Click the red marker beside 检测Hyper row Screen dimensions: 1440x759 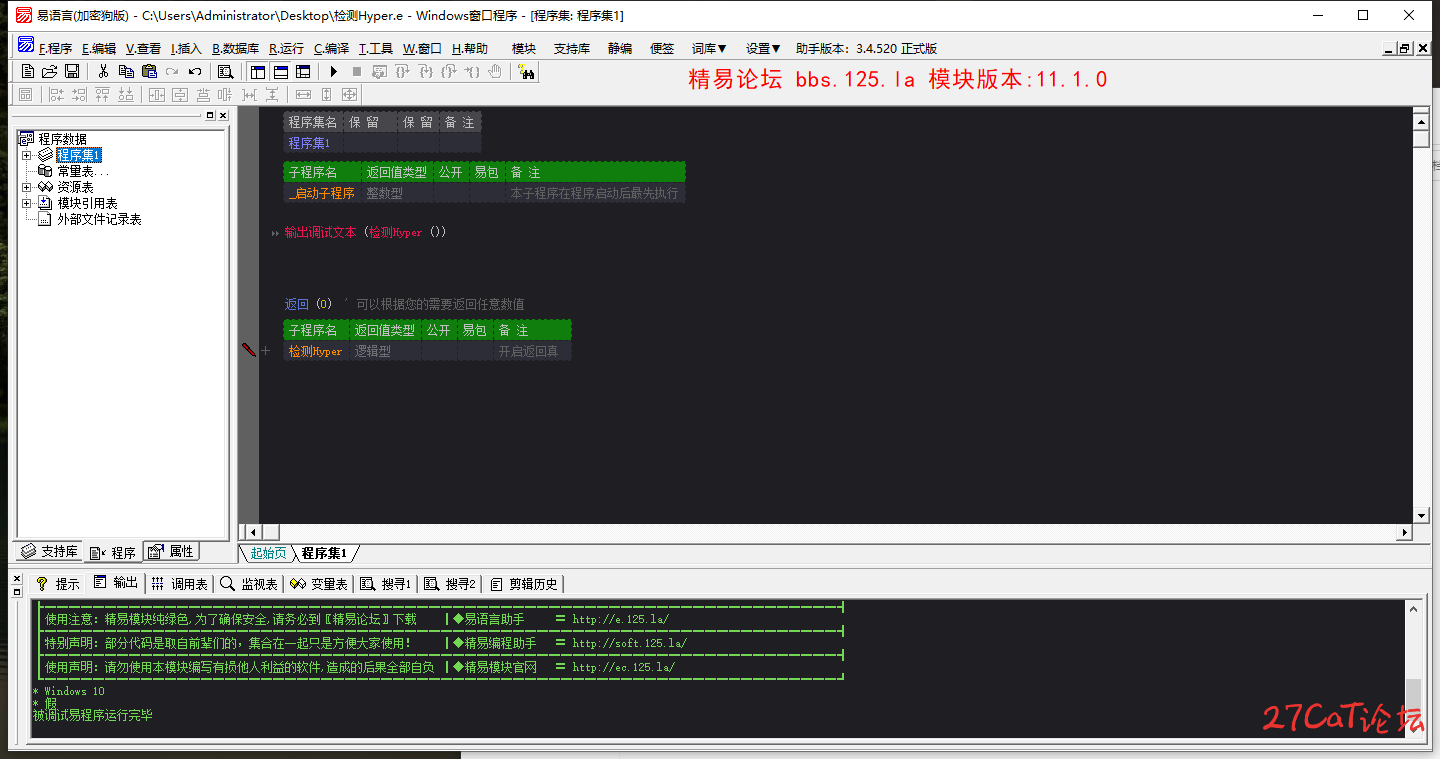[x=249, y=350]
